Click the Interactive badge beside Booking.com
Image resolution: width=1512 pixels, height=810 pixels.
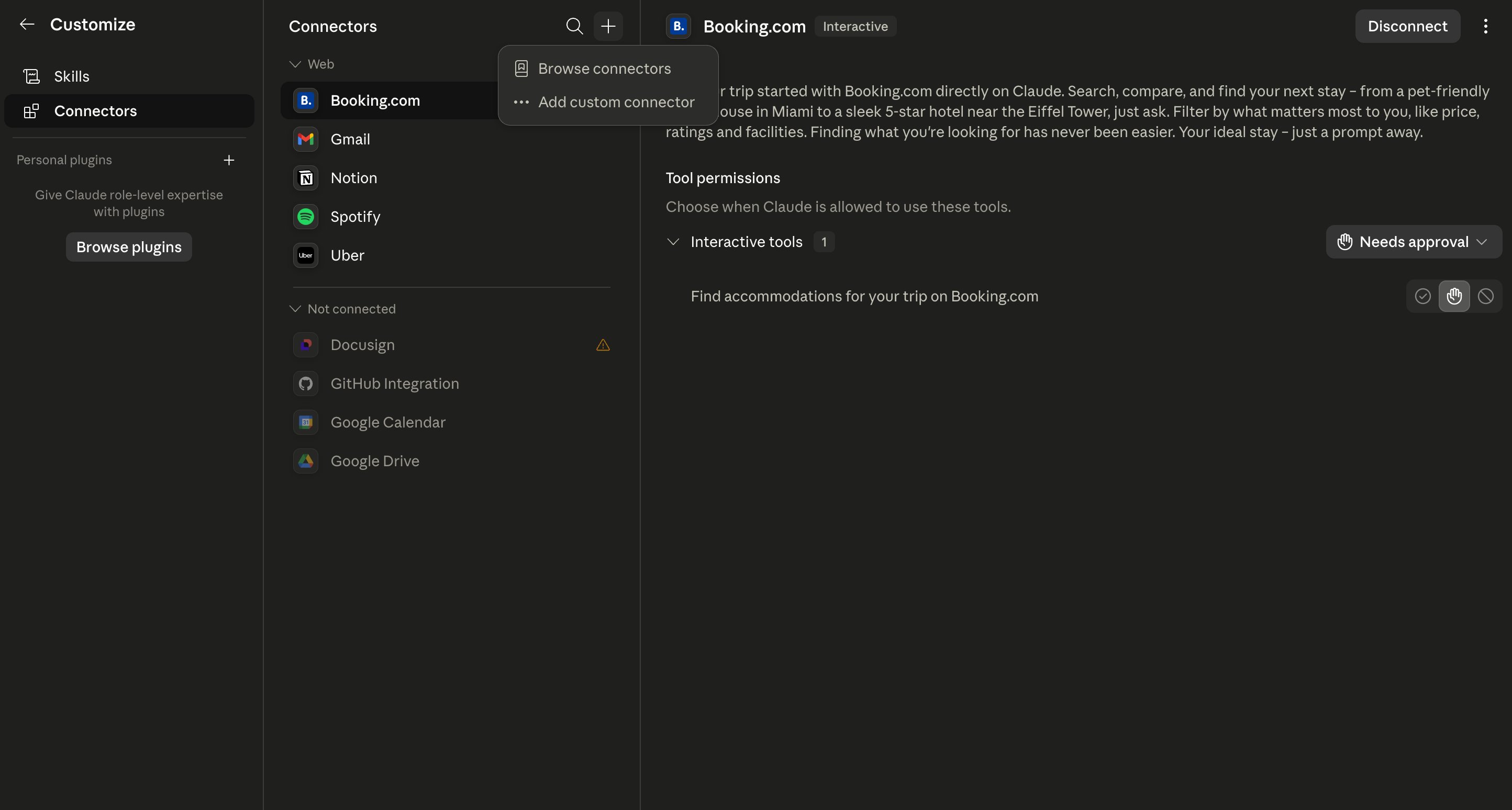[855, 26]
